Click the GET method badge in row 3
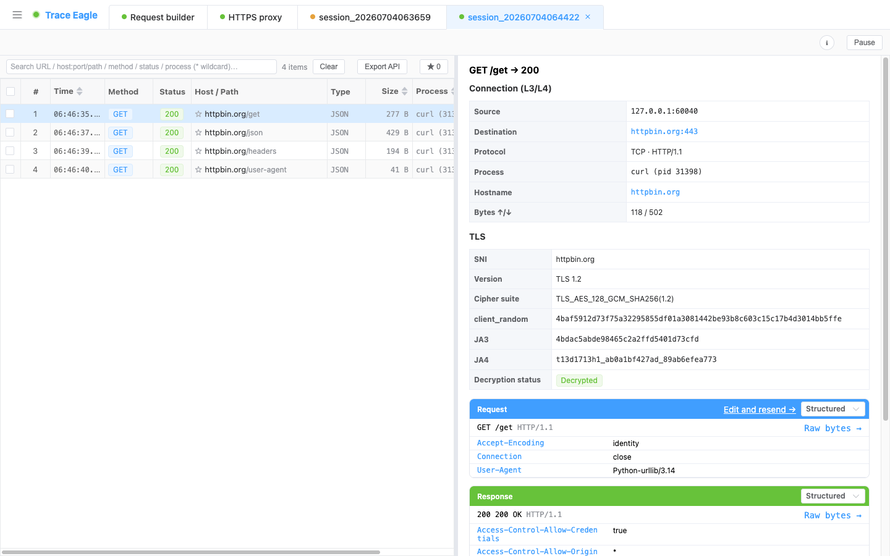Image resolution: width=890 pixels, height=556 pixels. click(120, 151)
